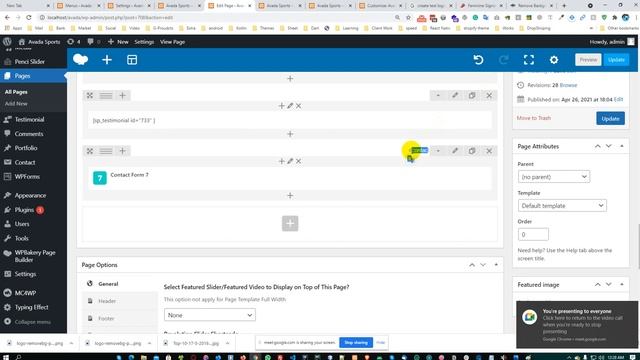Click Stop sharing button

356,342
